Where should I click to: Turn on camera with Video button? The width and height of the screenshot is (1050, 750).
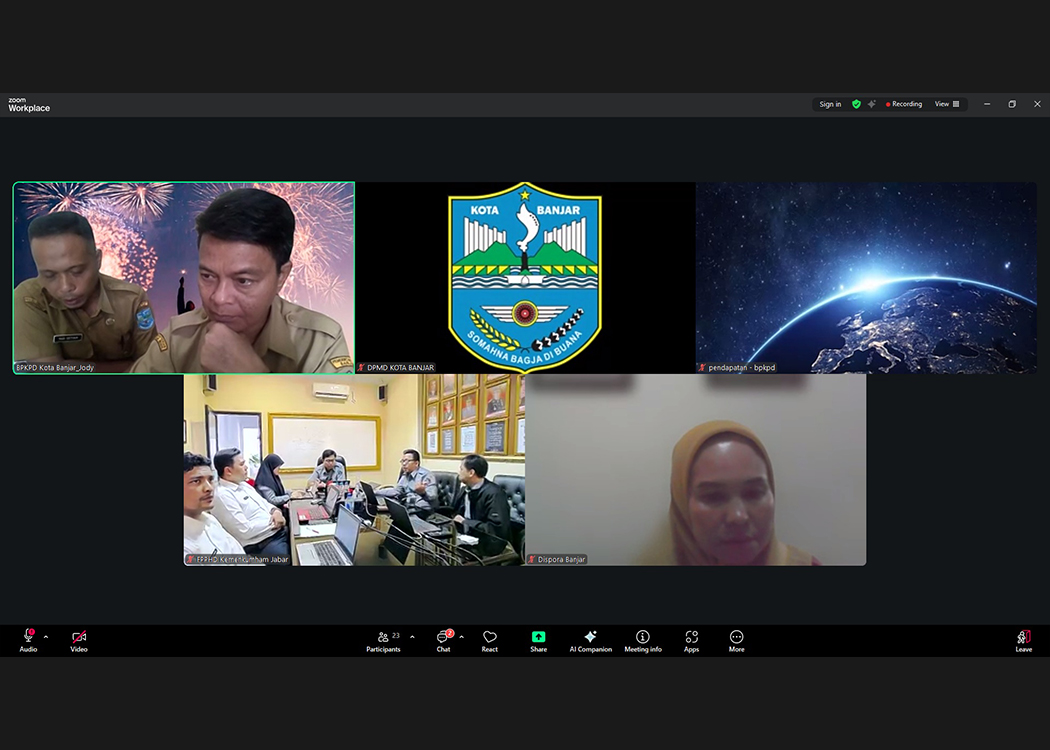click(x=79, y=640)
